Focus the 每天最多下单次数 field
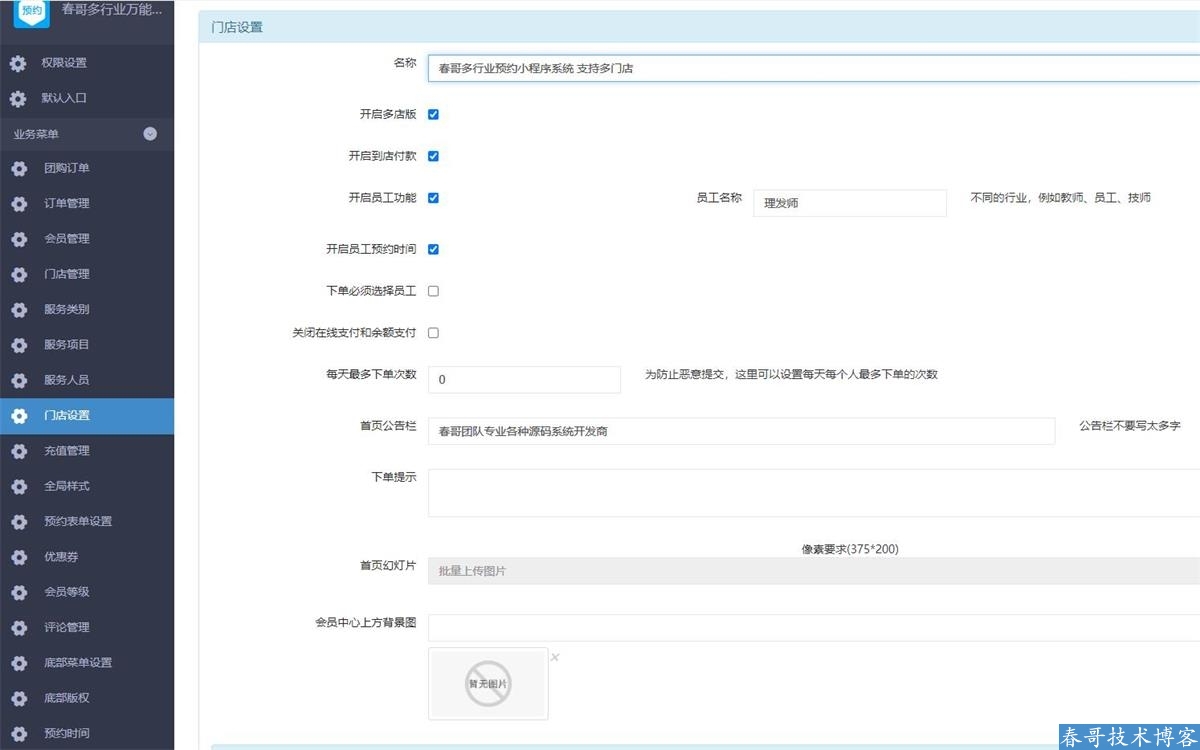 pos(523,380)
